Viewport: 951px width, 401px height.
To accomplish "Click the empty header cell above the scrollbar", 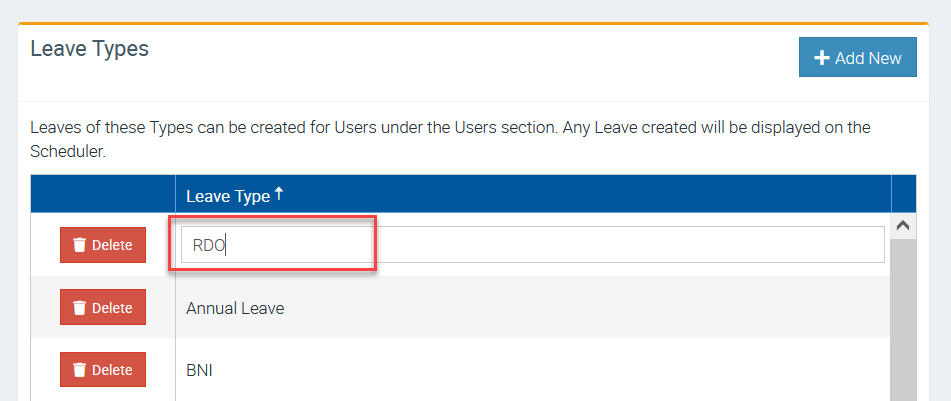I will (904, 194).
